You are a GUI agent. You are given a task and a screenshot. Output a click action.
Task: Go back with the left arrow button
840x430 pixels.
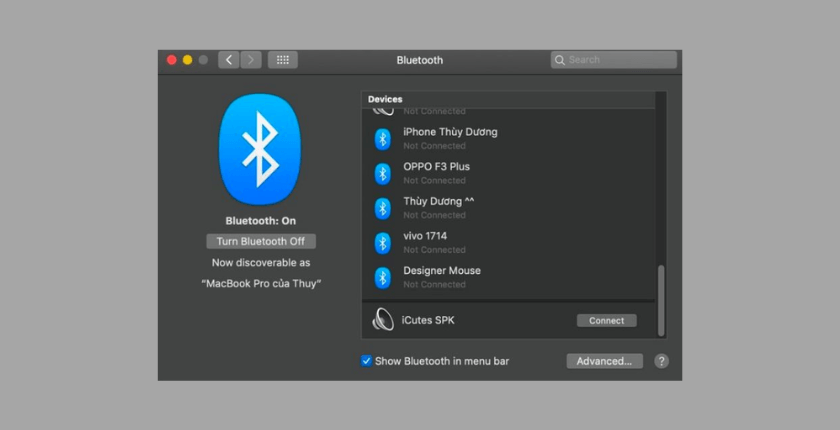(x=229, y=60)
